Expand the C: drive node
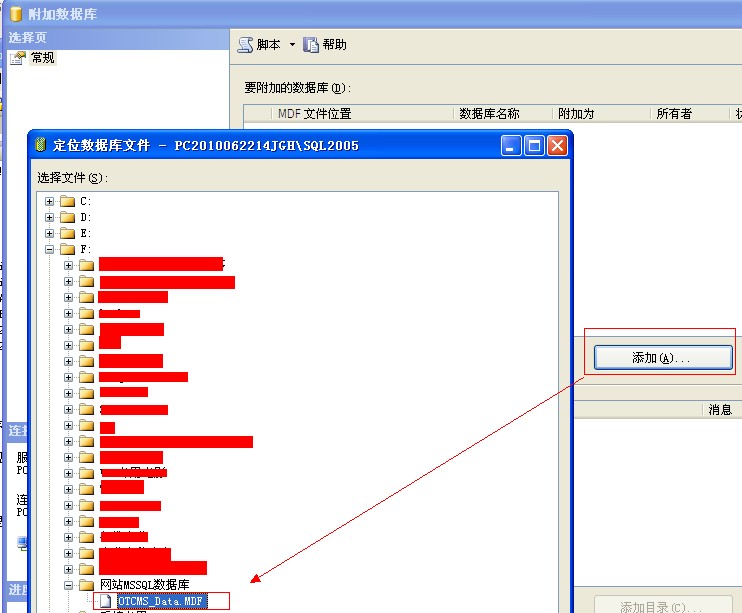 49,201
